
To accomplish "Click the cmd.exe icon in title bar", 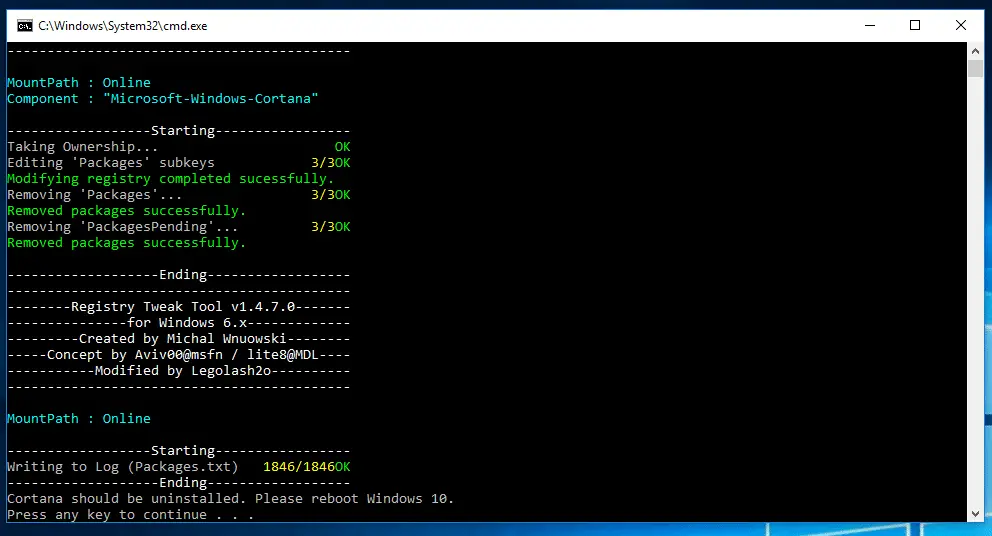I will (x=25, y=25).
